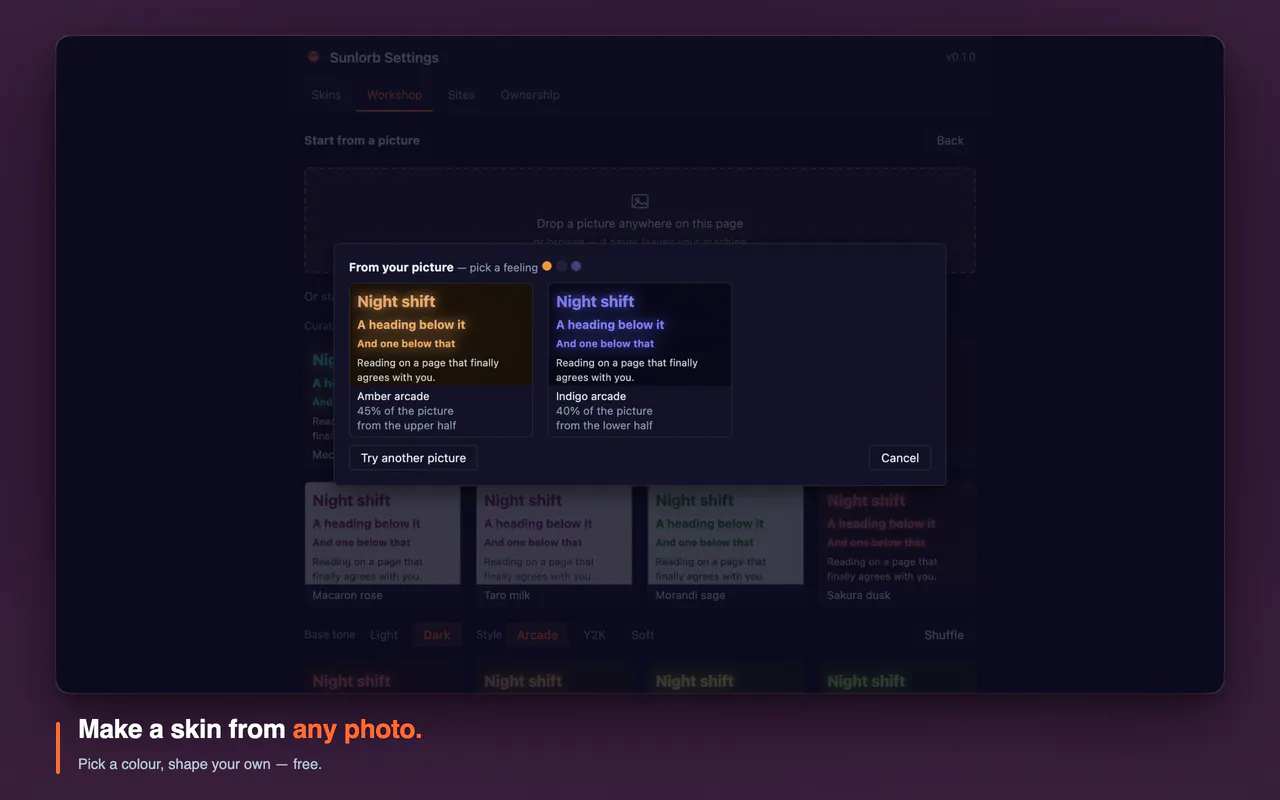Click 'from the lower half' text
Viewport: 1280px width, 800px height.
point(604,426)
